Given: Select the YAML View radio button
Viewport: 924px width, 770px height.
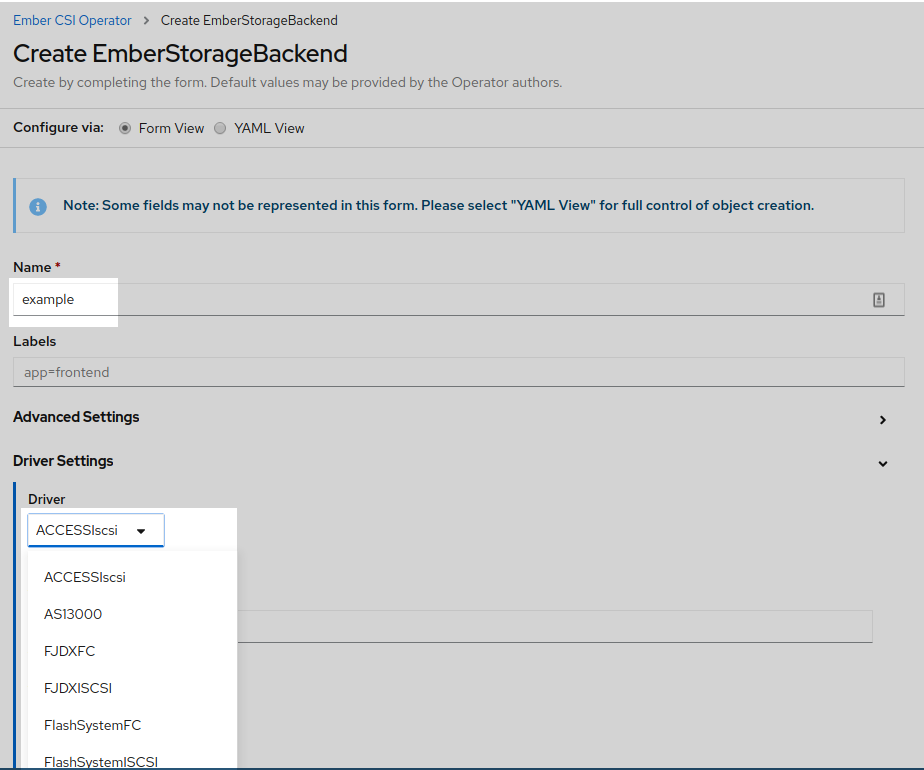Looking at the screenshot, I should click(x=220, y=128).
